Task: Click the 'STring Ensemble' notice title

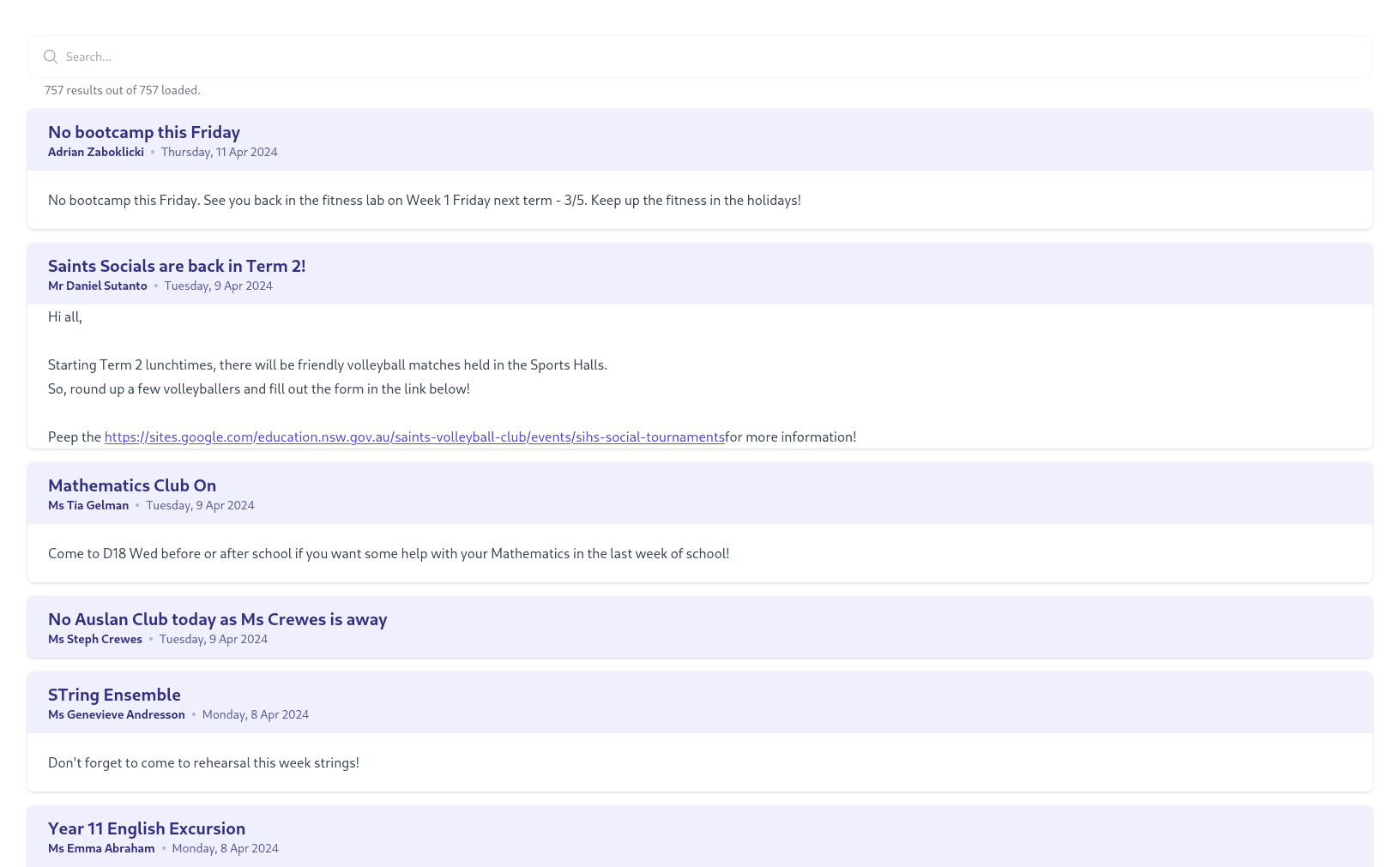Action: coord(114,695)
